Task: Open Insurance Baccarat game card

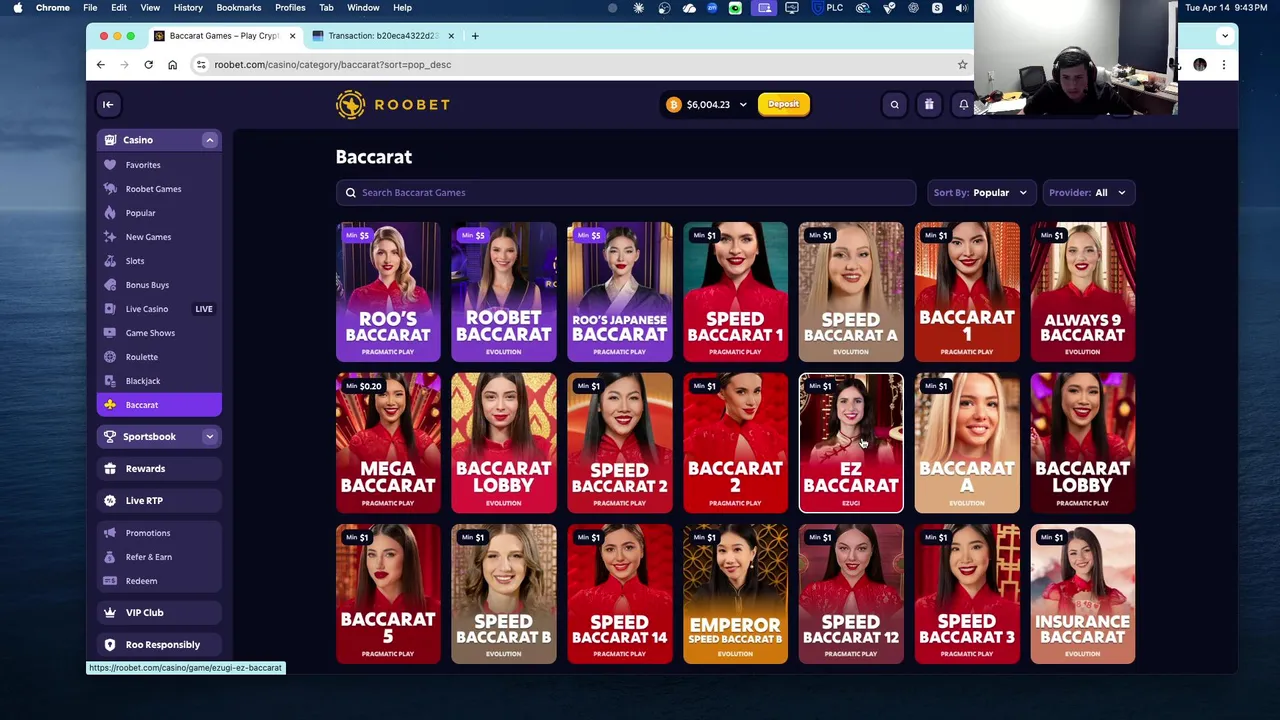Action: (x=1083, y=594)
